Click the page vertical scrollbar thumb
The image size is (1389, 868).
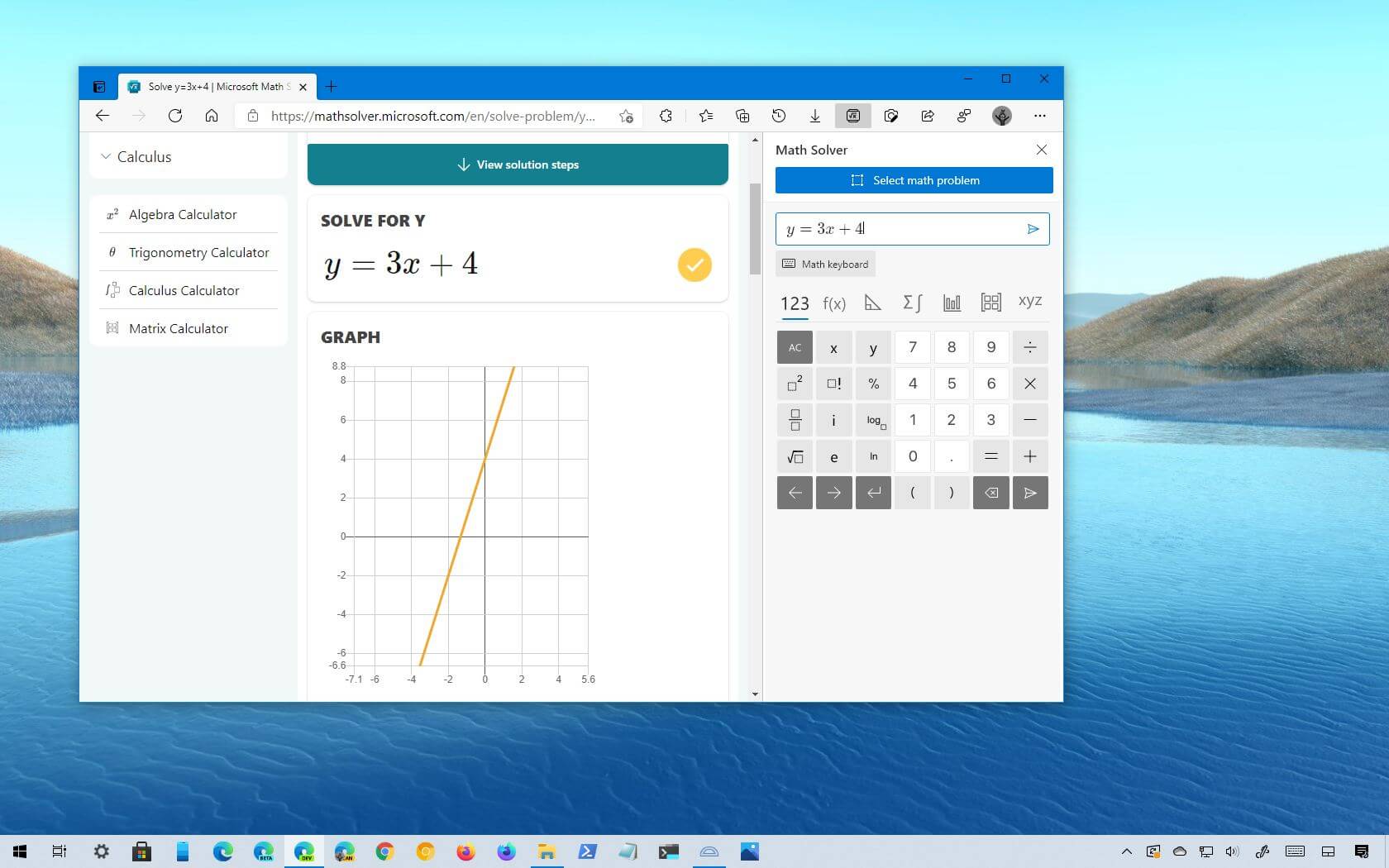point(755,228)
